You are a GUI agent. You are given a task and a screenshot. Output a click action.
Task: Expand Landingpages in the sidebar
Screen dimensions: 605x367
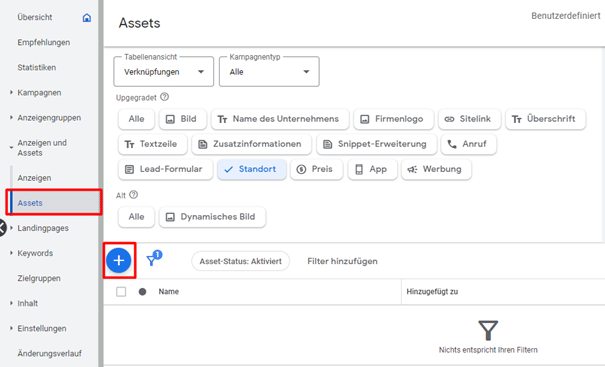click(12, 228)
